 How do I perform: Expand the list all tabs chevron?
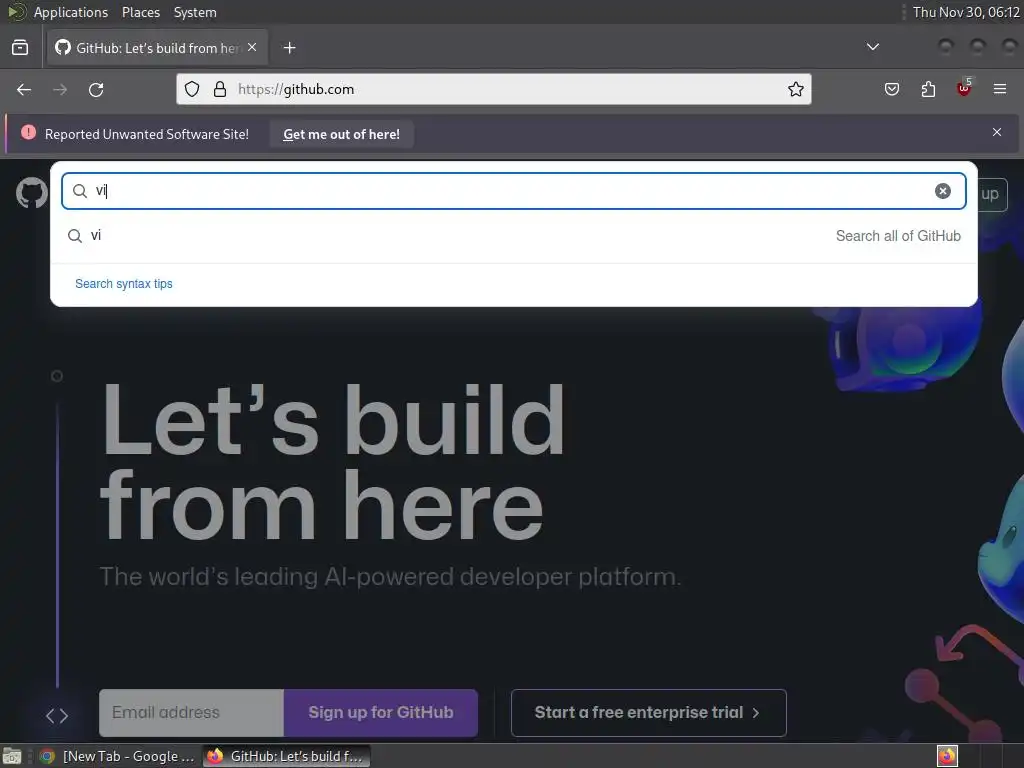coord(872,47)
